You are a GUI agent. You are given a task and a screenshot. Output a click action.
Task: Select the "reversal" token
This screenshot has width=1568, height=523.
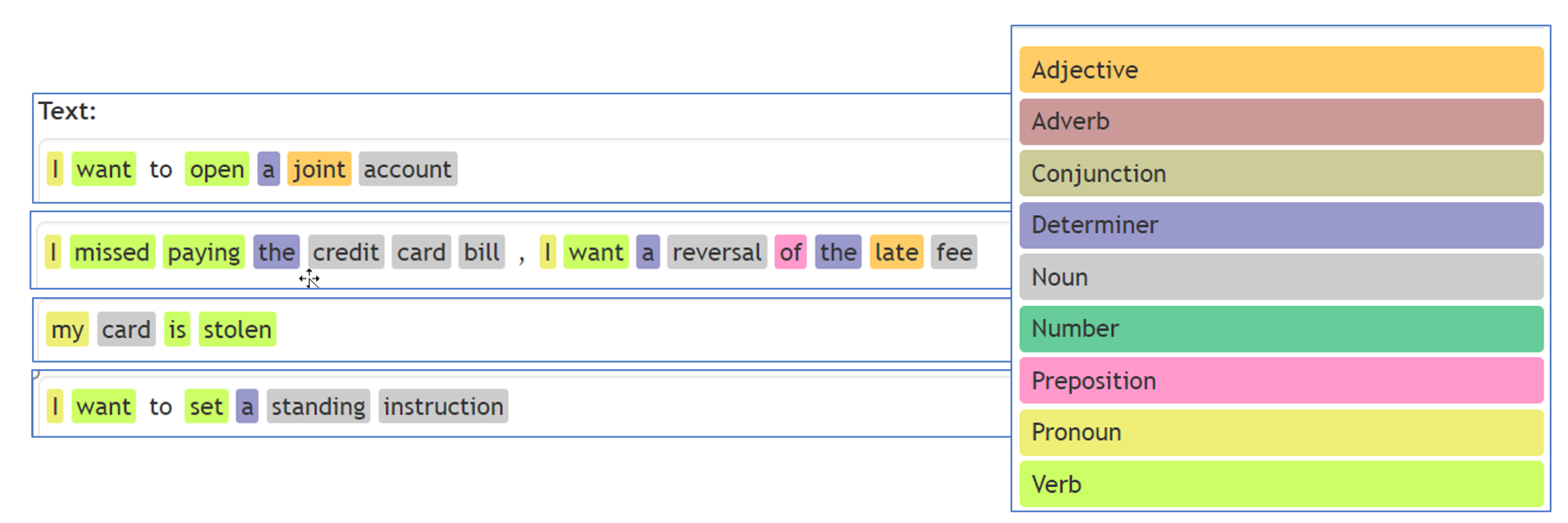[716, 252]
